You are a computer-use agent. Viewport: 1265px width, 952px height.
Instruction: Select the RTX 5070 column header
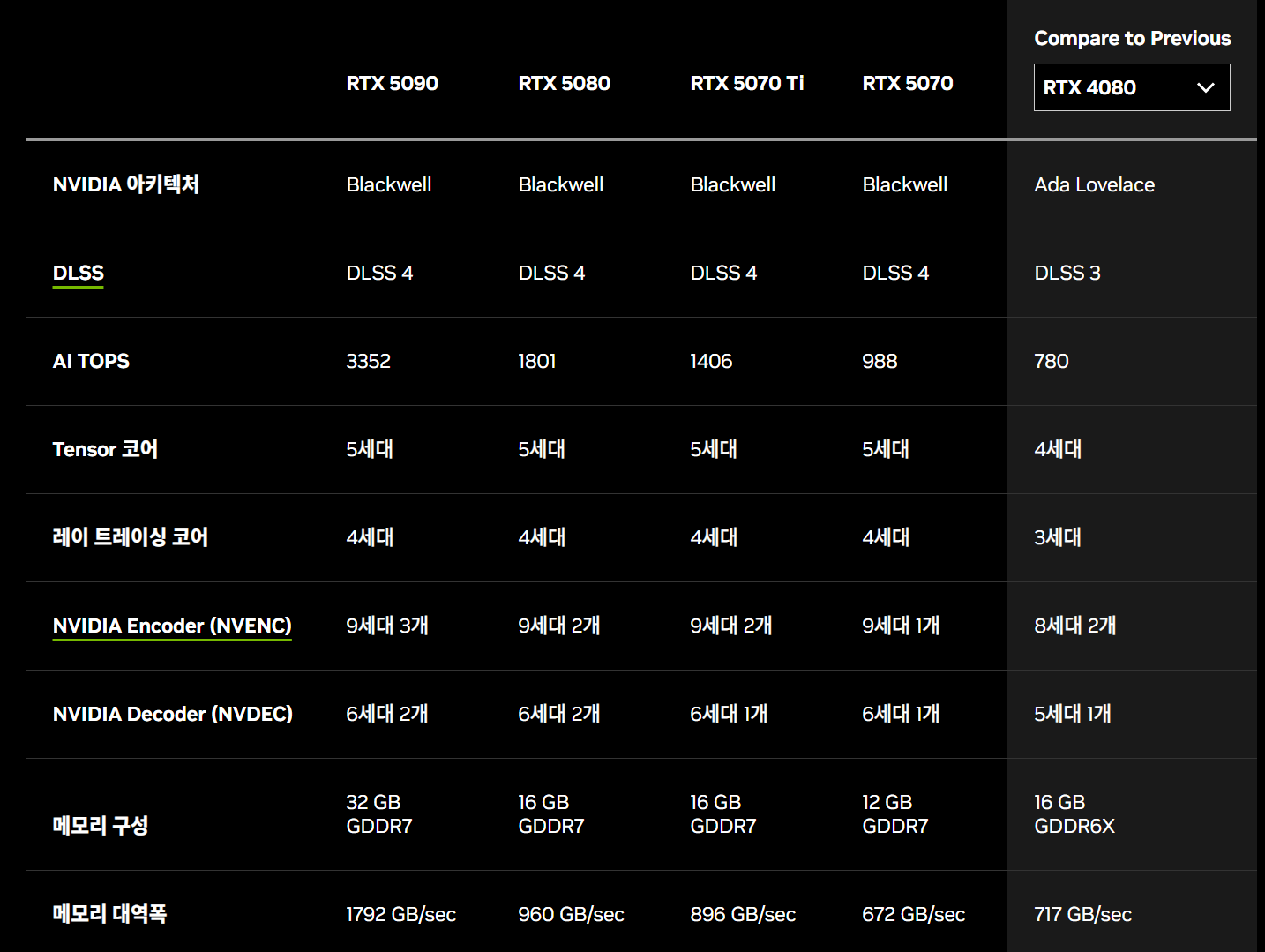click(908, 83)
